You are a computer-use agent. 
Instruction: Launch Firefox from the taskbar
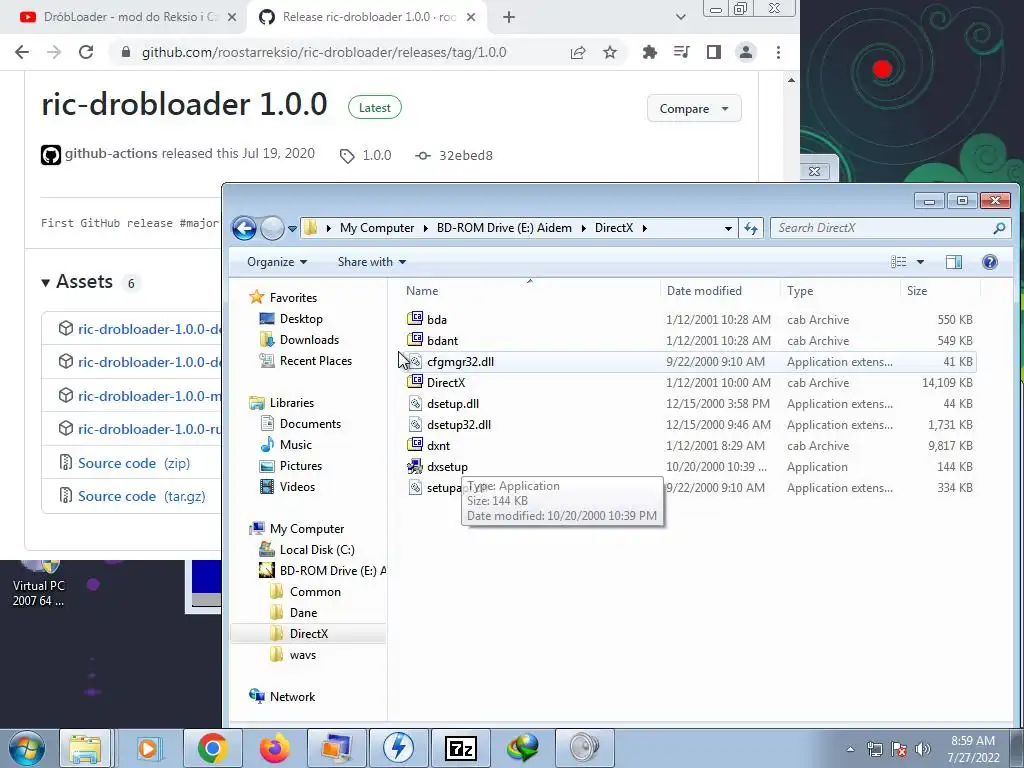(274, 748)
